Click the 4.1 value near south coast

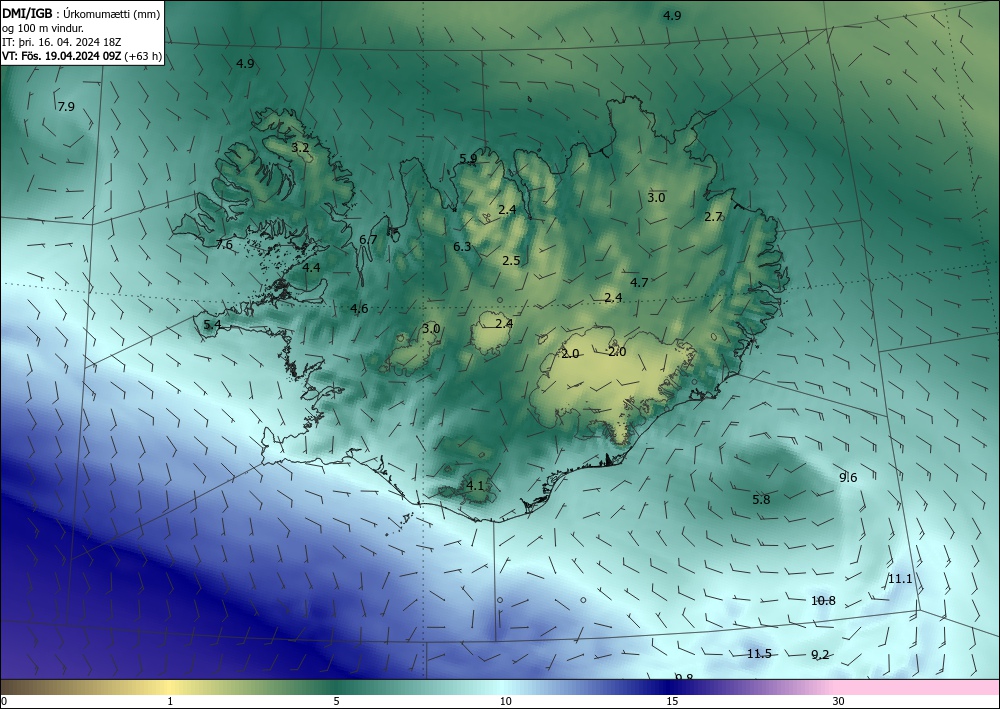[x=475, y=485]
